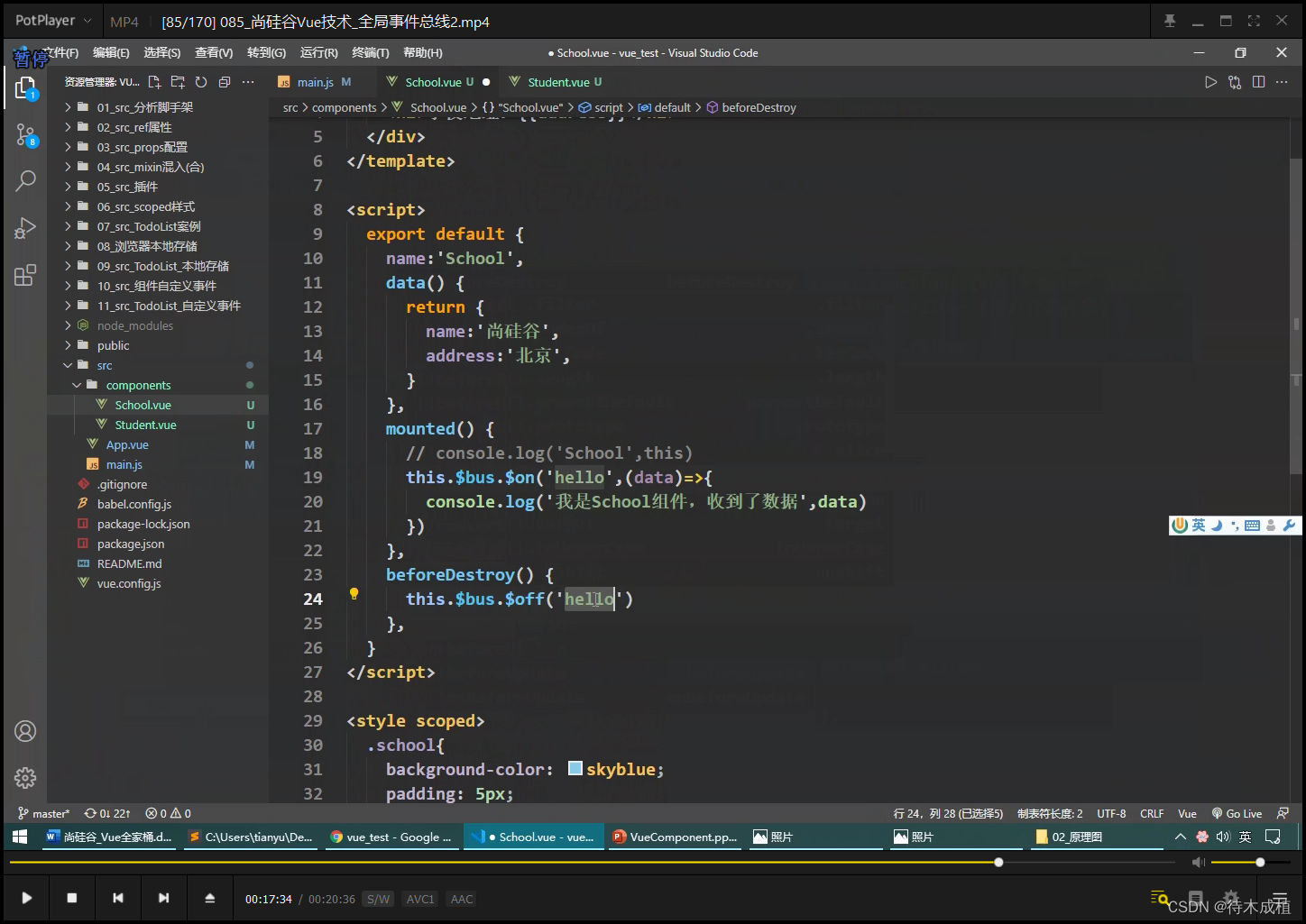The image size is (1306, 924).
Task: Open the Student.vue file in explorer
Action: (x=145, y=425)
